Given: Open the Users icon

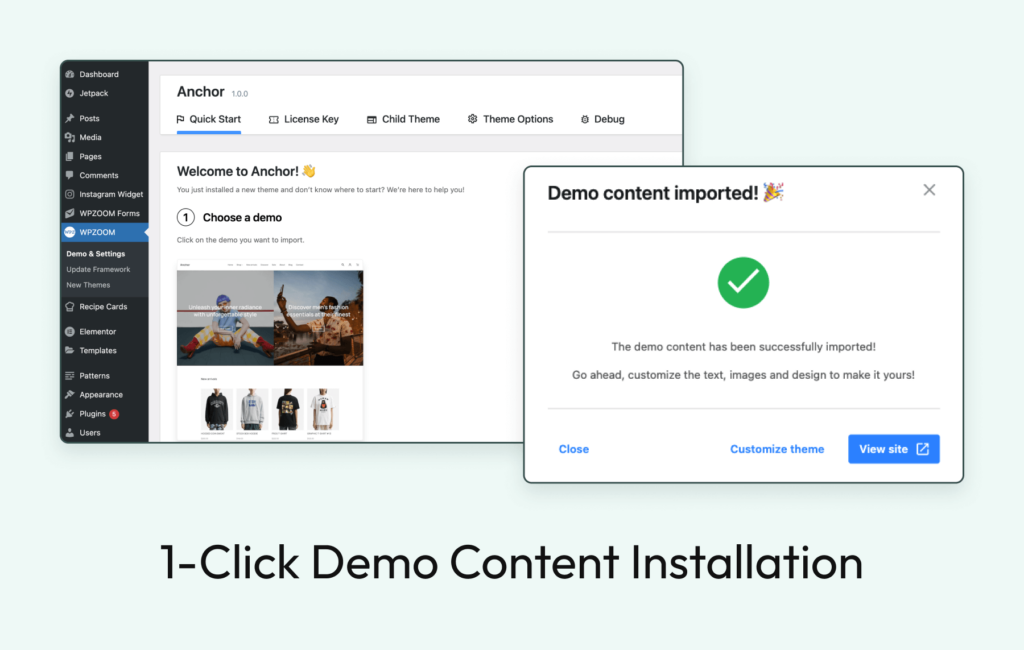Looking at the screenshot, I should tap(70, 432).
